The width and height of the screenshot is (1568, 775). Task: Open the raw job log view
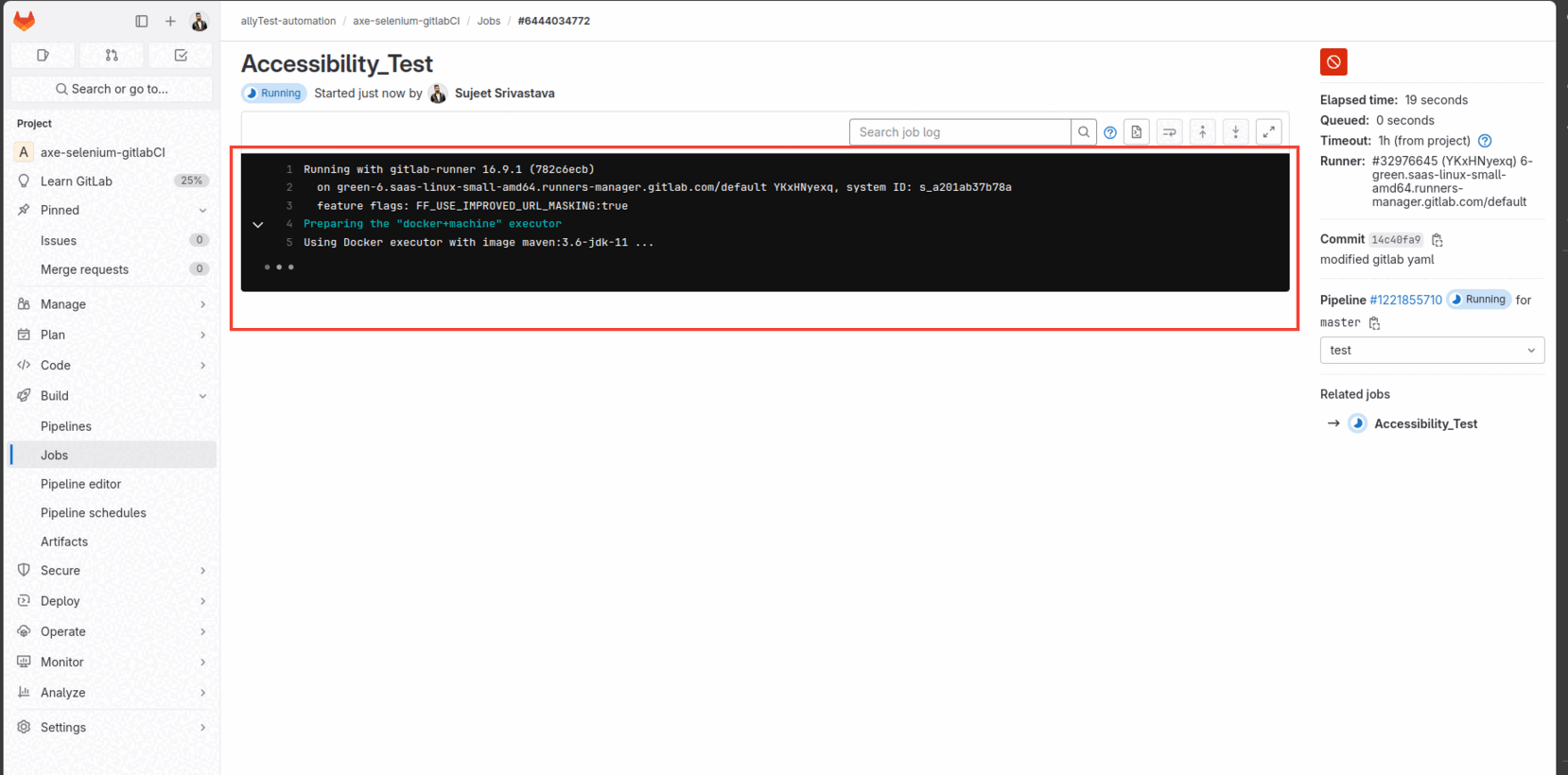(1136, 132)
